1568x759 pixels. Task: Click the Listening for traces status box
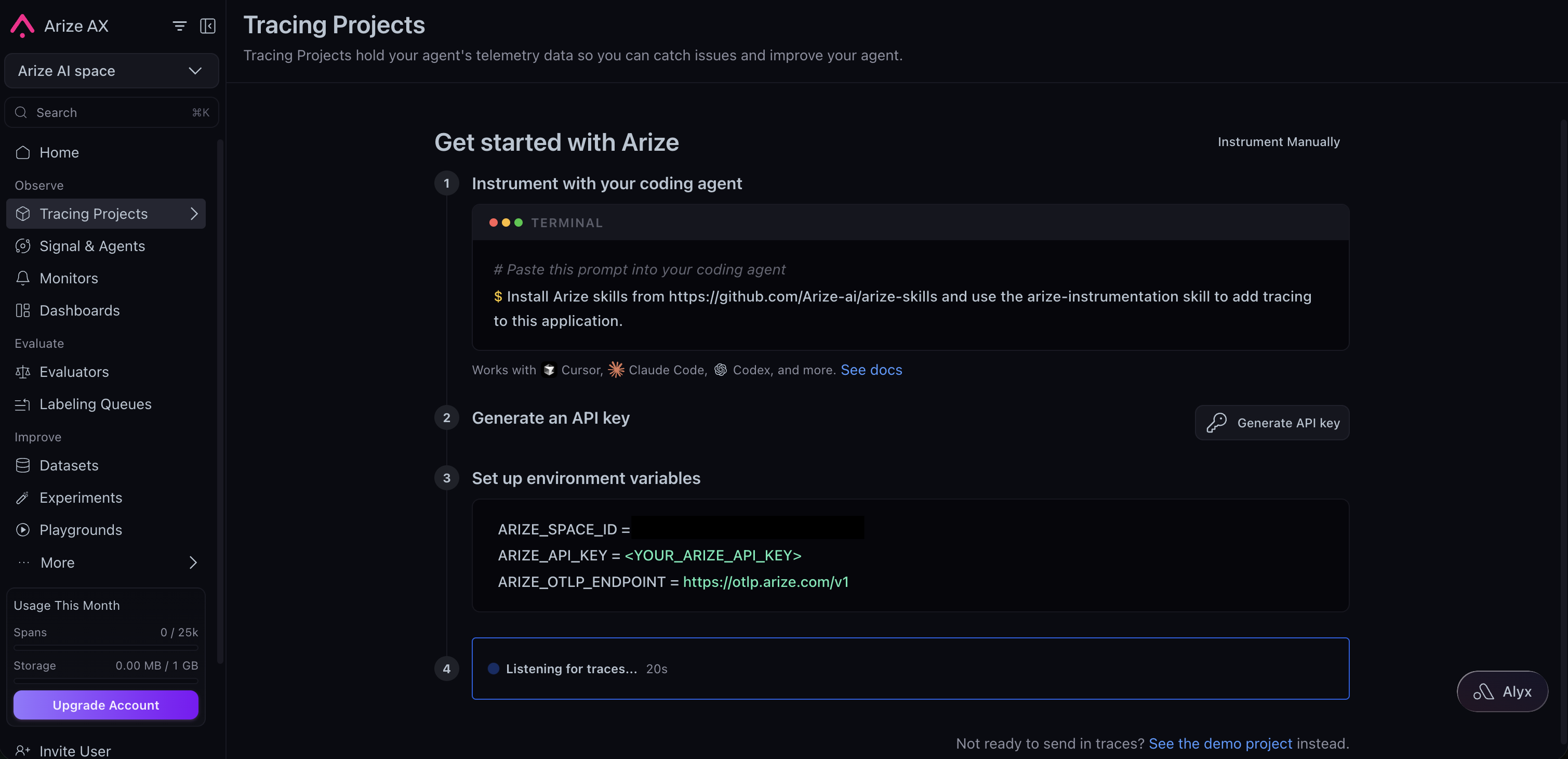click(911, 669)
